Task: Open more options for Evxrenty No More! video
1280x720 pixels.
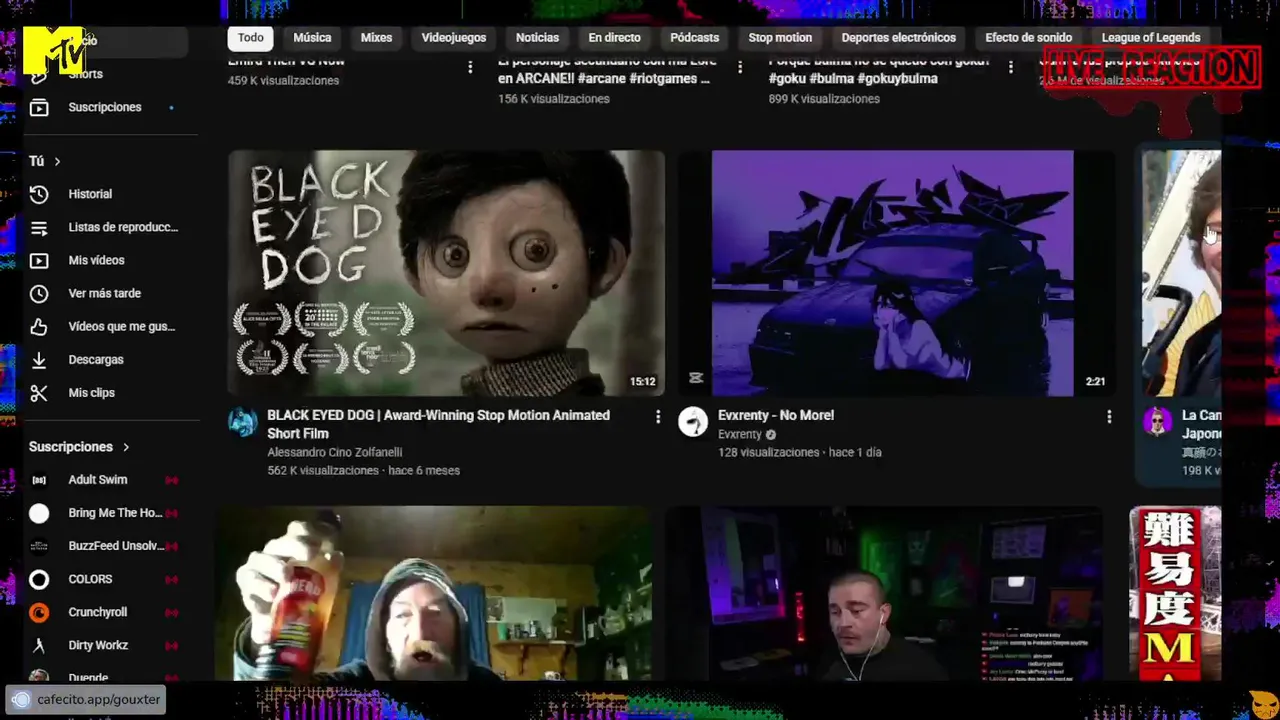Action: (1108, 416)
